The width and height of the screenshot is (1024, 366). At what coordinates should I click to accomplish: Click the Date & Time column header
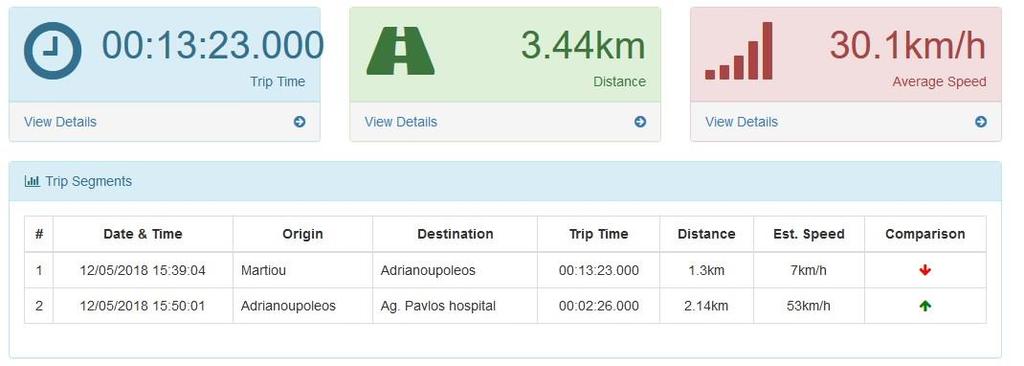pyautogui.click(x=143, y=234)
